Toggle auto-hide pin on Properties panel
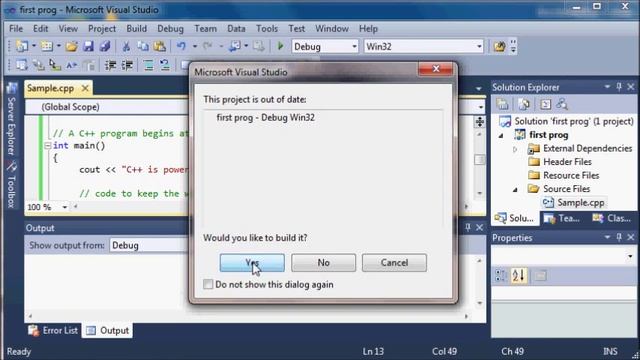Screen dimensions: 640x360 (619, 237)
